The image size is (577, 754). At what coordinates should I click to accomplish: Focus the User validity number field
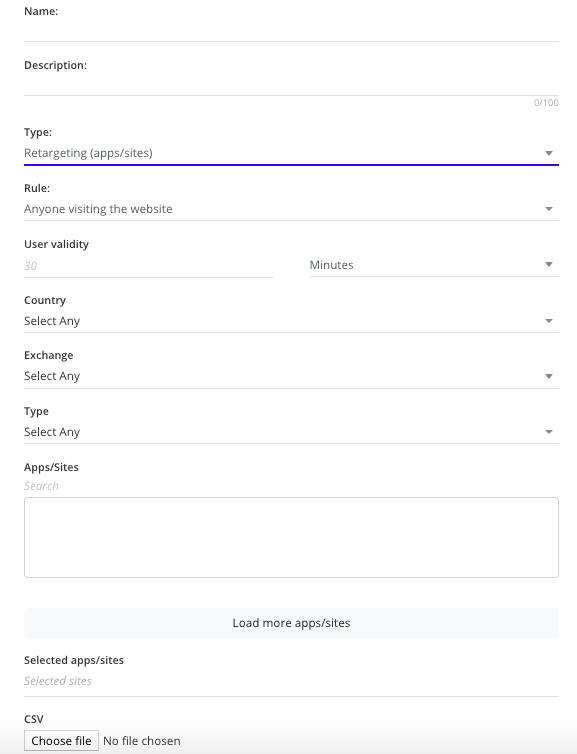pyautogui.click(x=148, y=265)
